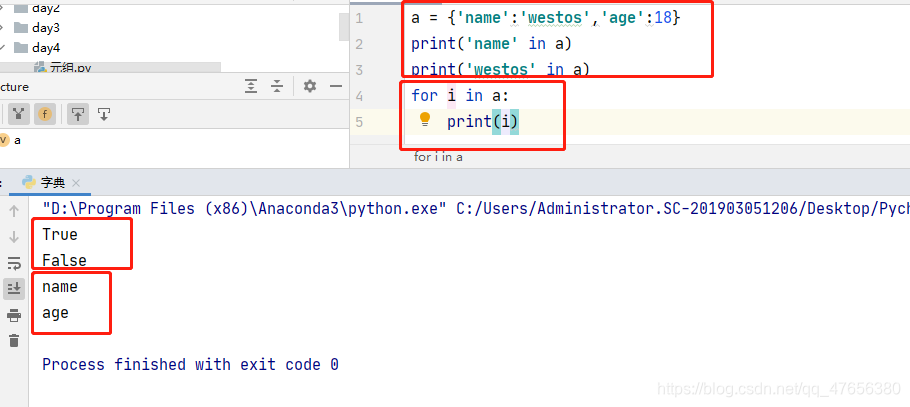Screen dimensions: 910x407
Task: Close the 字典 run tab
Action: 76,183
